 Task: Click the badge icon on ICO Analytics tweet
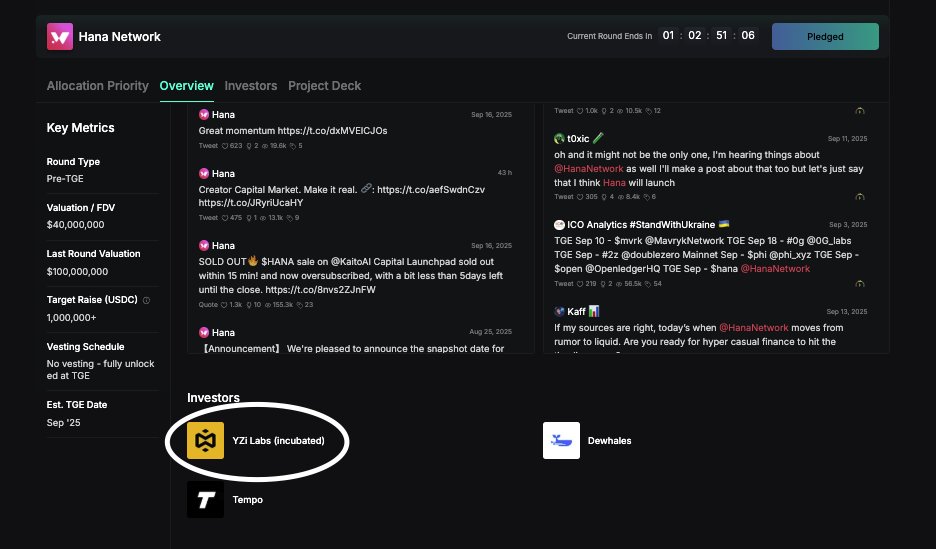[x=860, y=284]
